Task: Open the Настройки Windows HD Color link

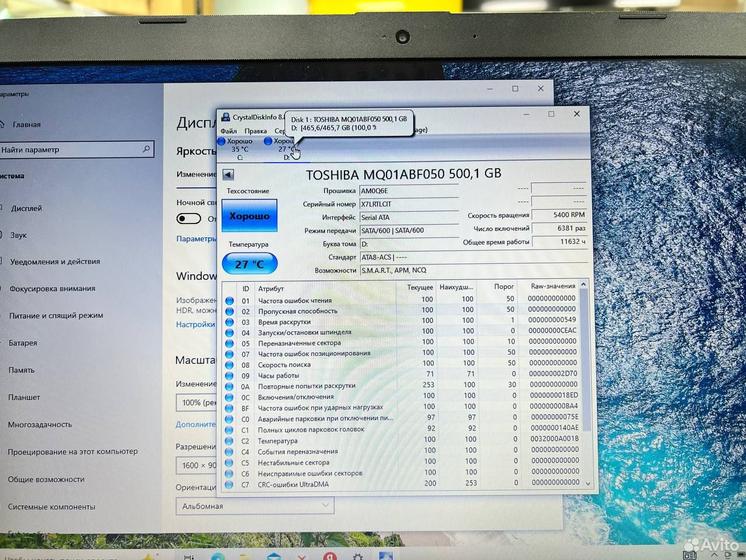Action: [196, 324]
